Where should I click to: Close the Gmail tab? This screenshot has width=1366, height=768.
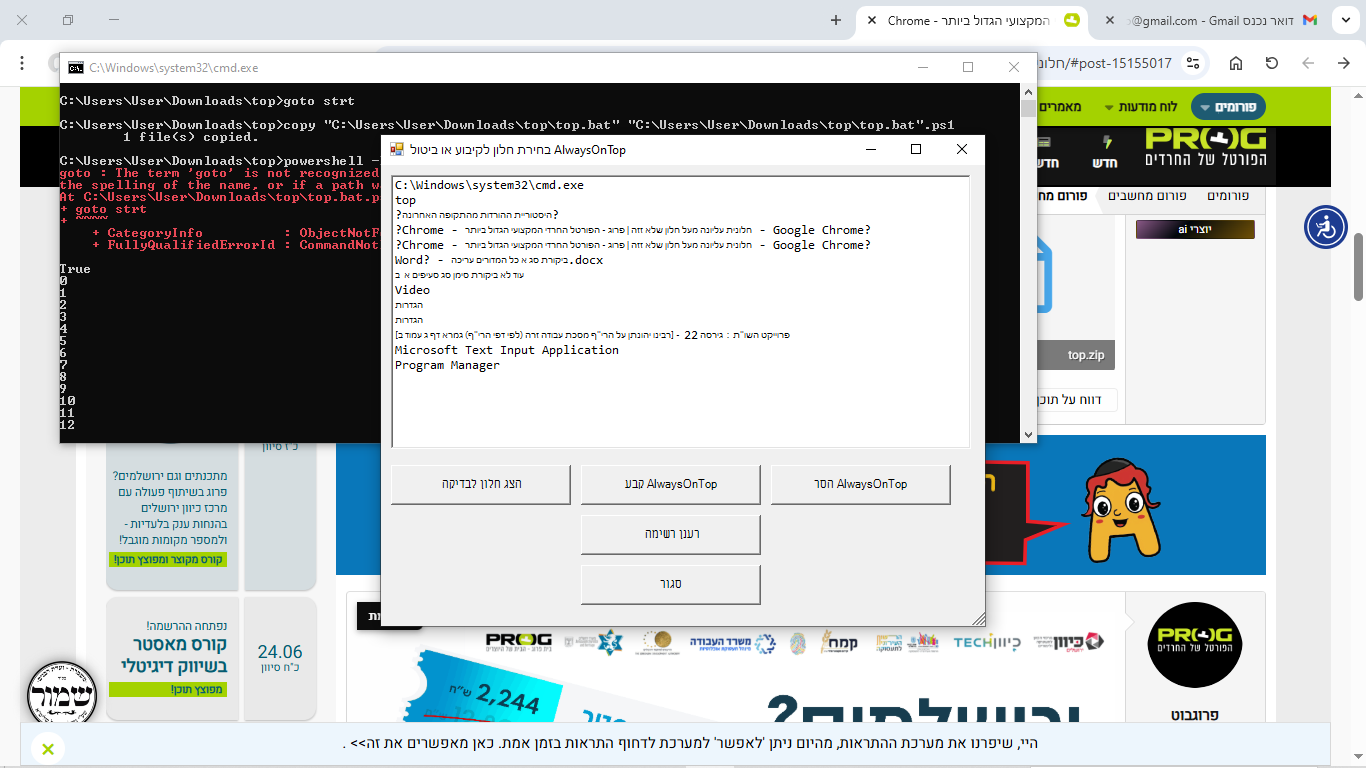(x=1108, y=20)
